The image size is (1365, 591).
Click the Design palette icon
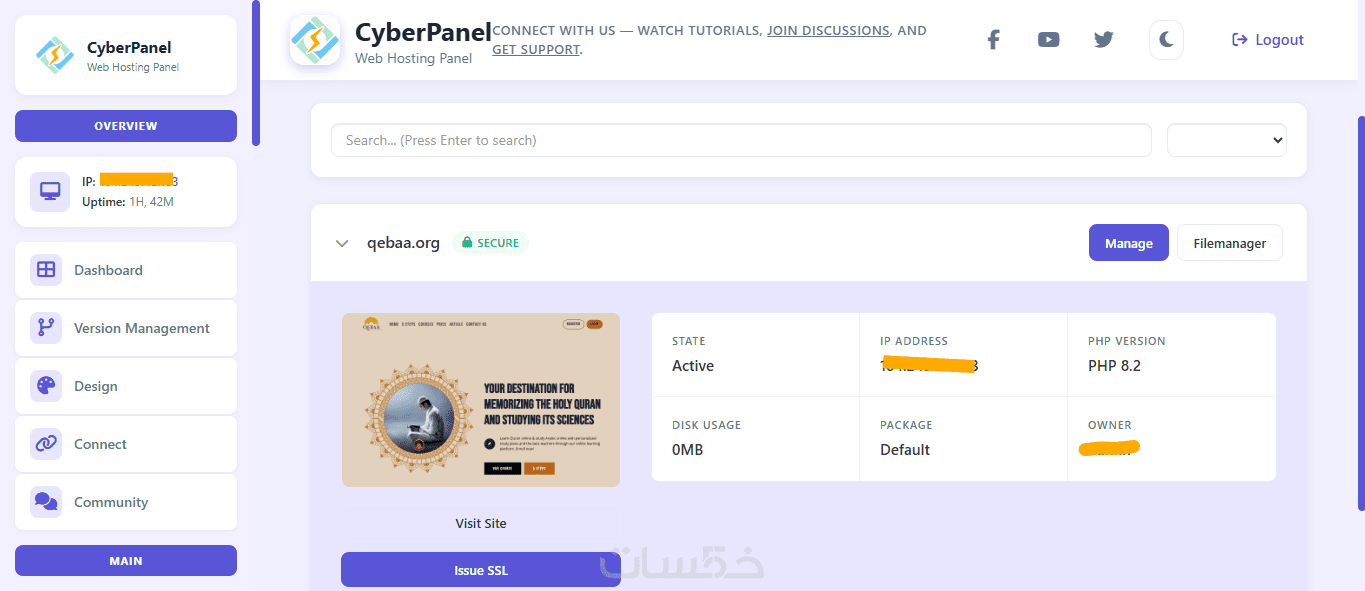pos(46,386)
